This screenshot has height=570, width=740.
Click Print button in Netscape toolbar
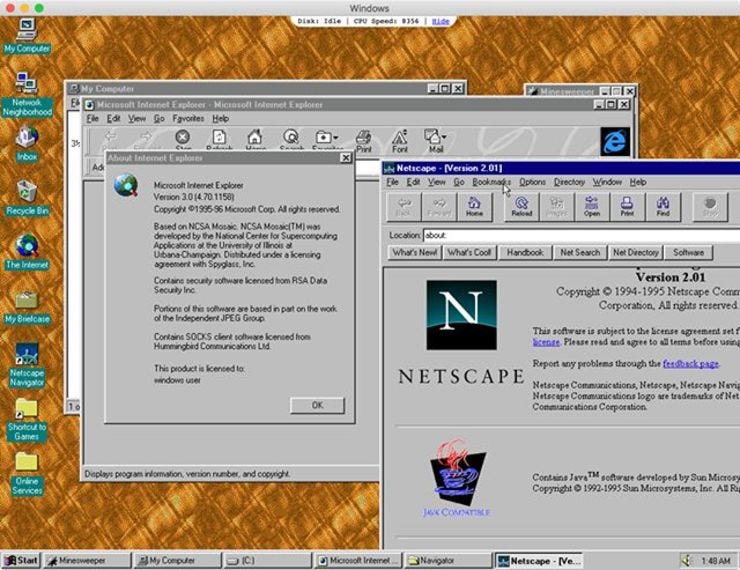coord(627,207)
